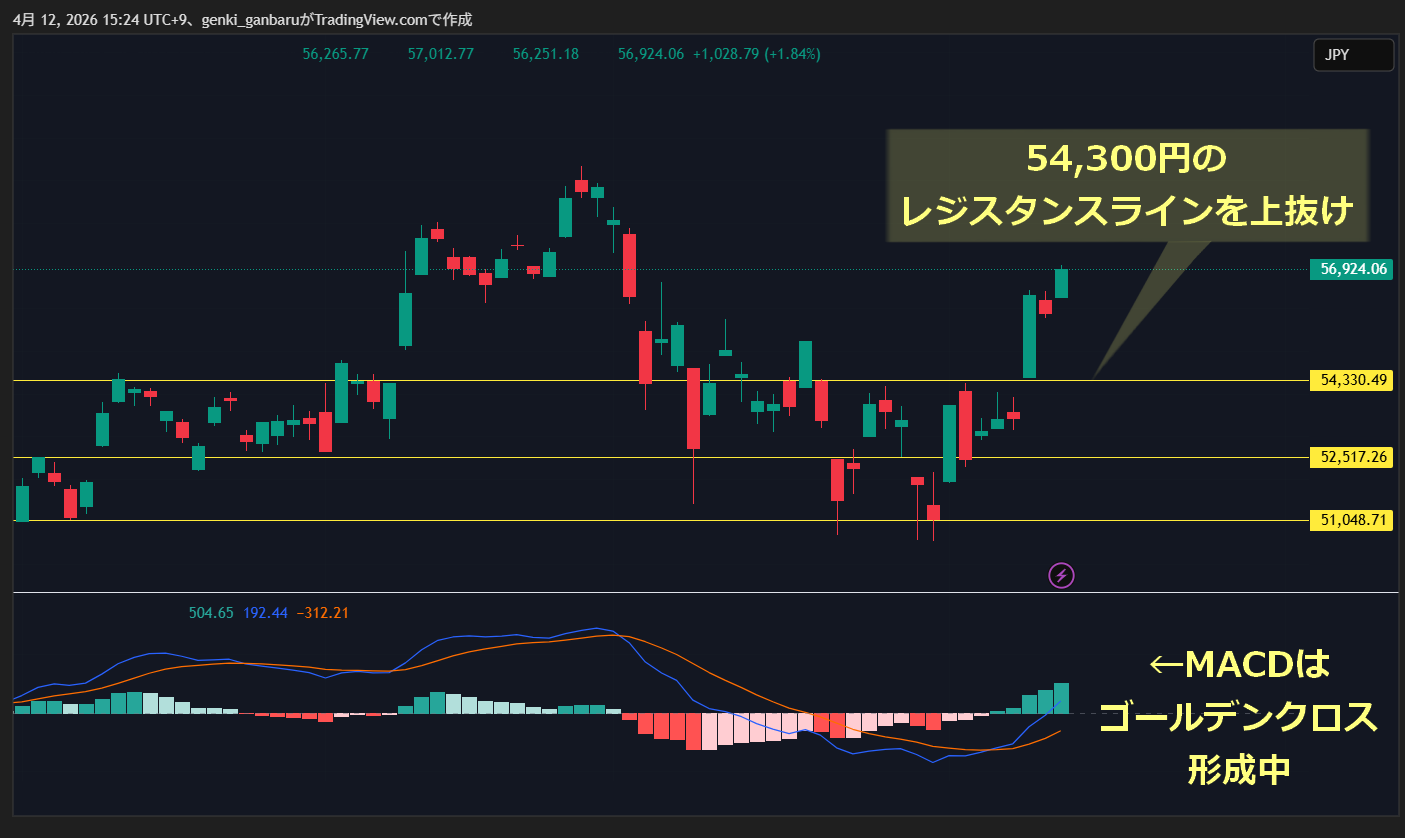
Task: Click the blue MACD value 192.44
Action: click(265, 613)
